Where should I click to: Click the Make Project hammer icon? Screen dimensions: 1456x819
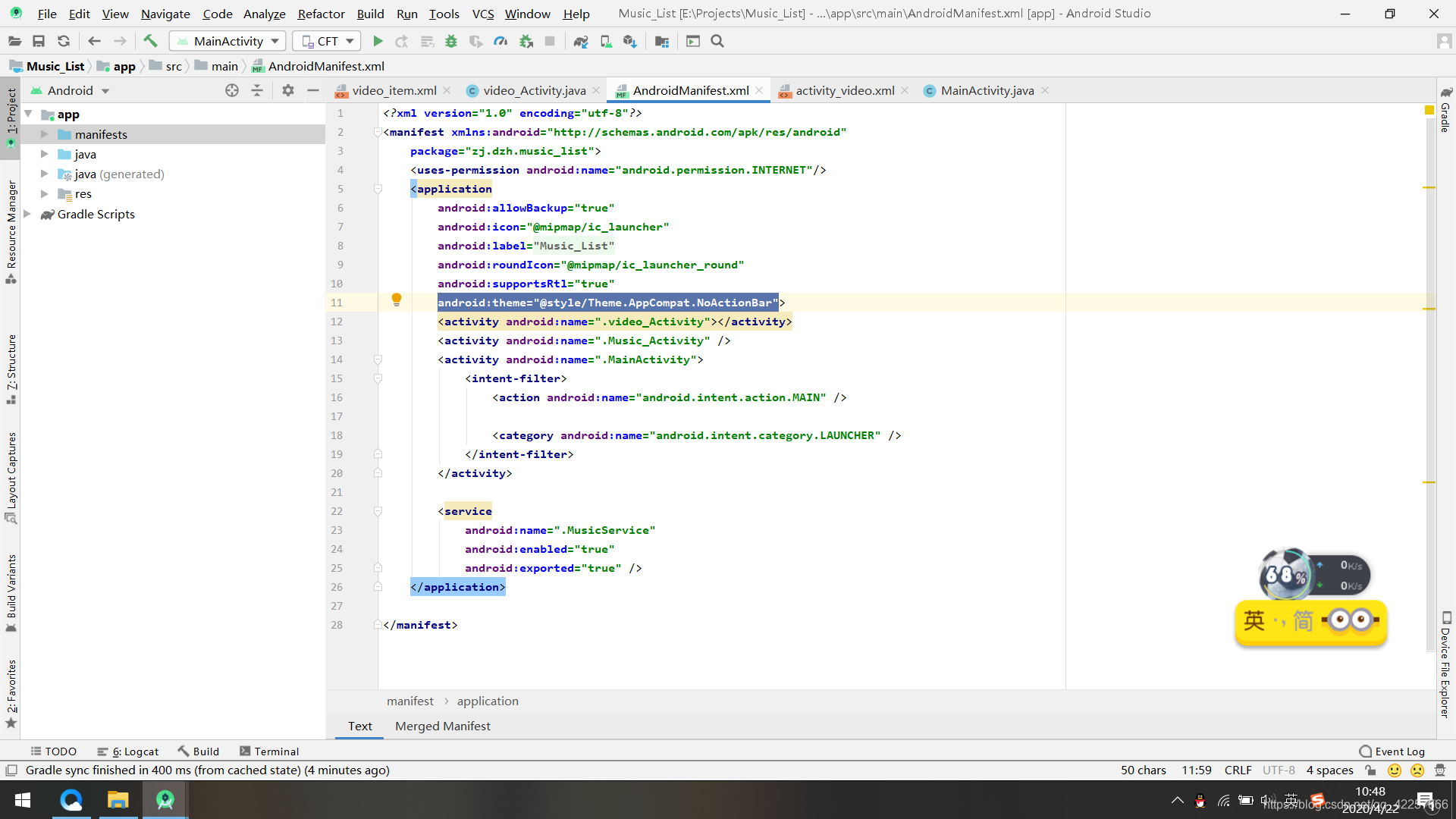point(150,41)
